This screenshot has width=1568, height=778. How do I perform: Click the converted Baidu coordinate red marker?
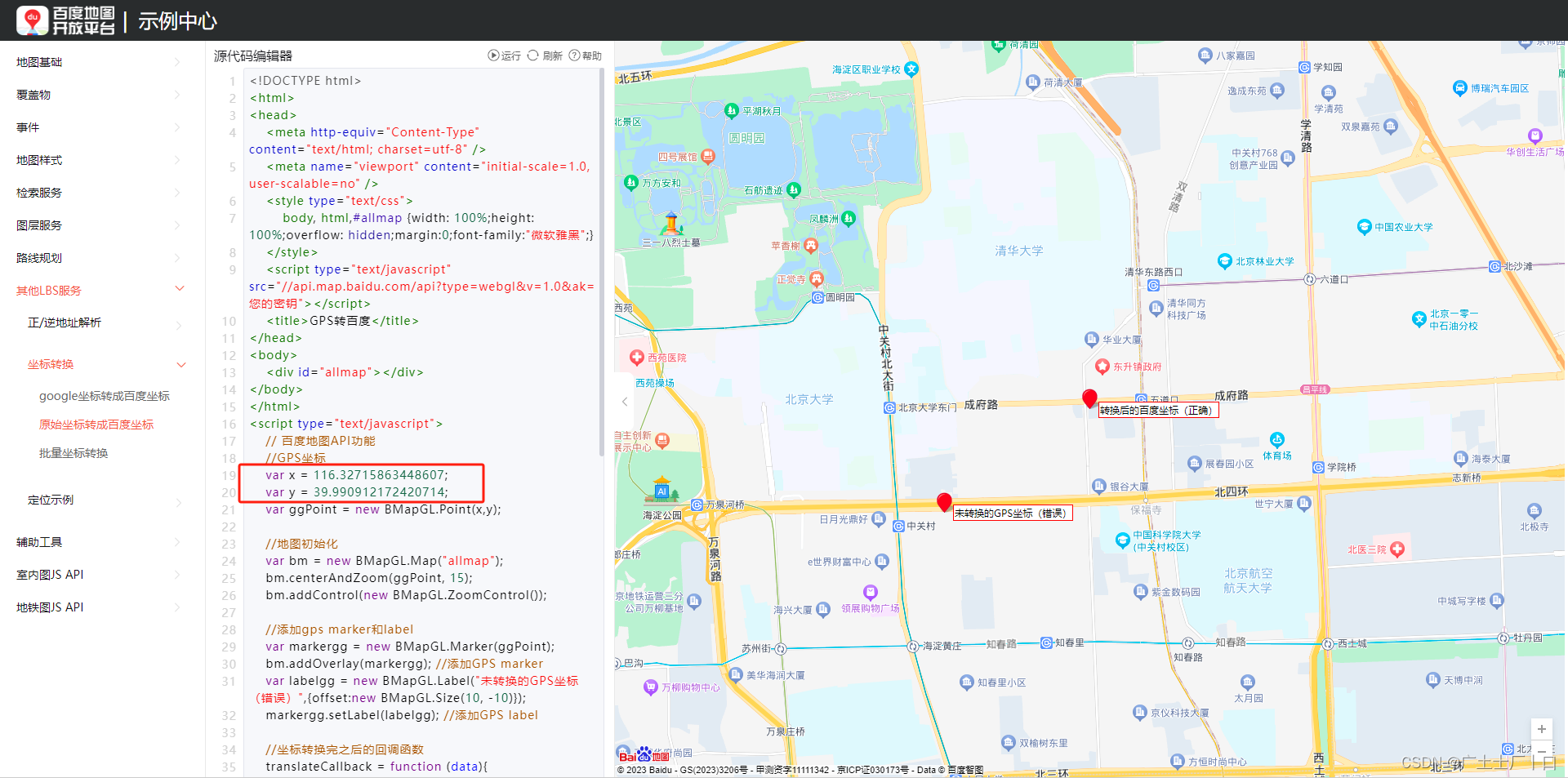pos(1089,398)
